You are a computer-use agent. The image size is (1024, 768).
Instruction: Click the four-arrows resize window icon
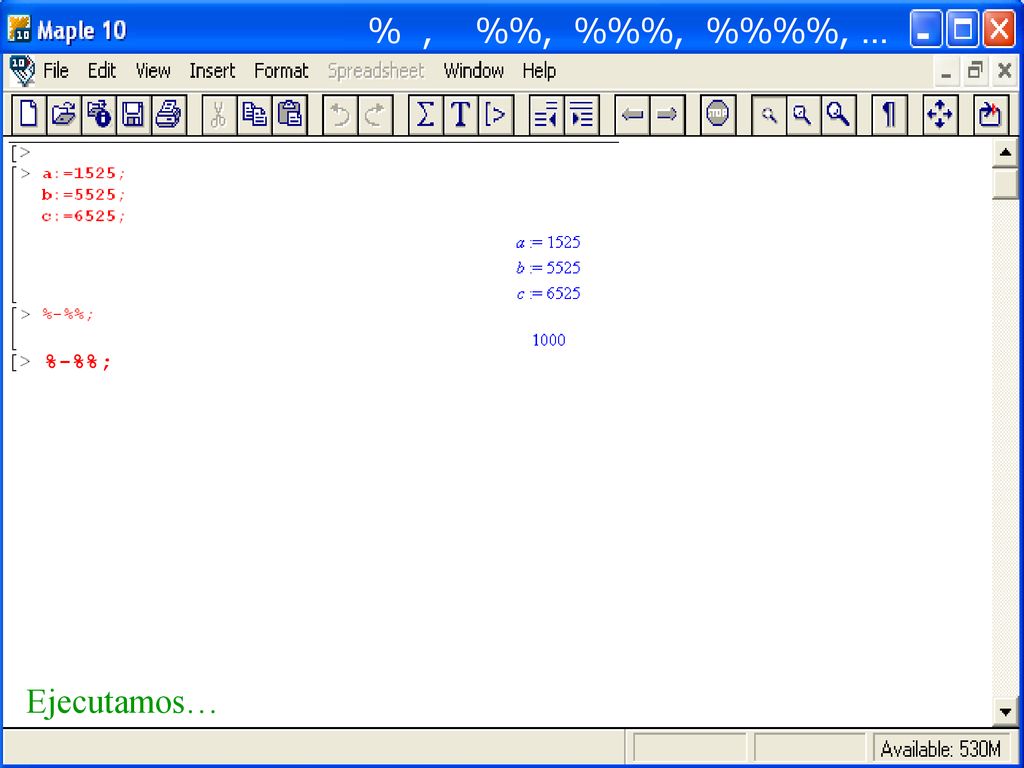[940, 115]
